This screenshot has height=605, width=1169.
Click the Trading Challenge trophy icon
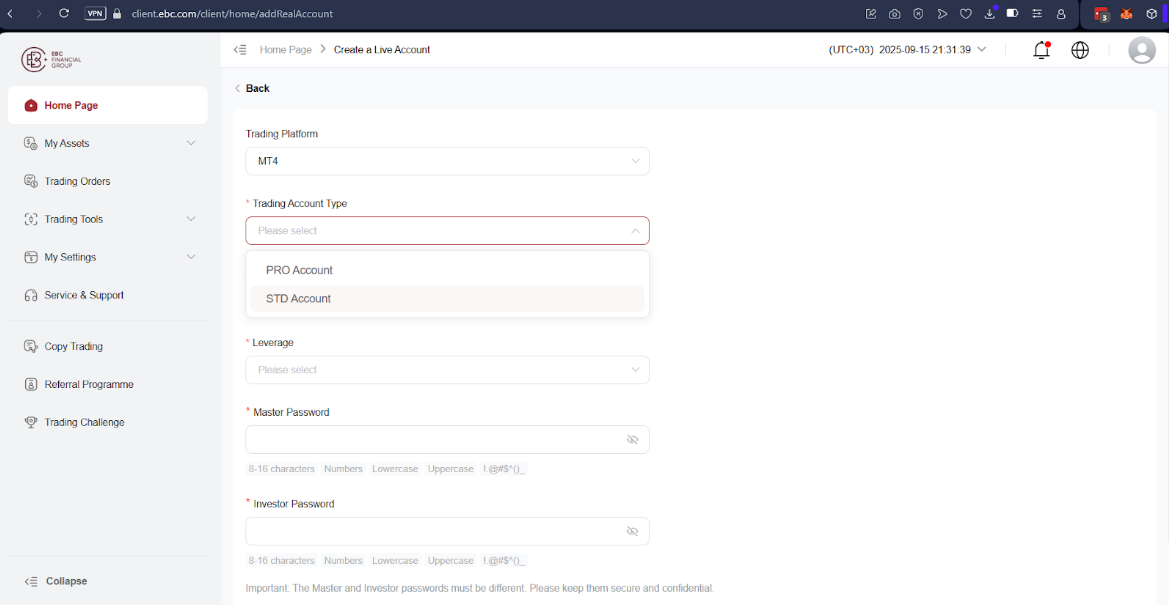click(31, 422)
